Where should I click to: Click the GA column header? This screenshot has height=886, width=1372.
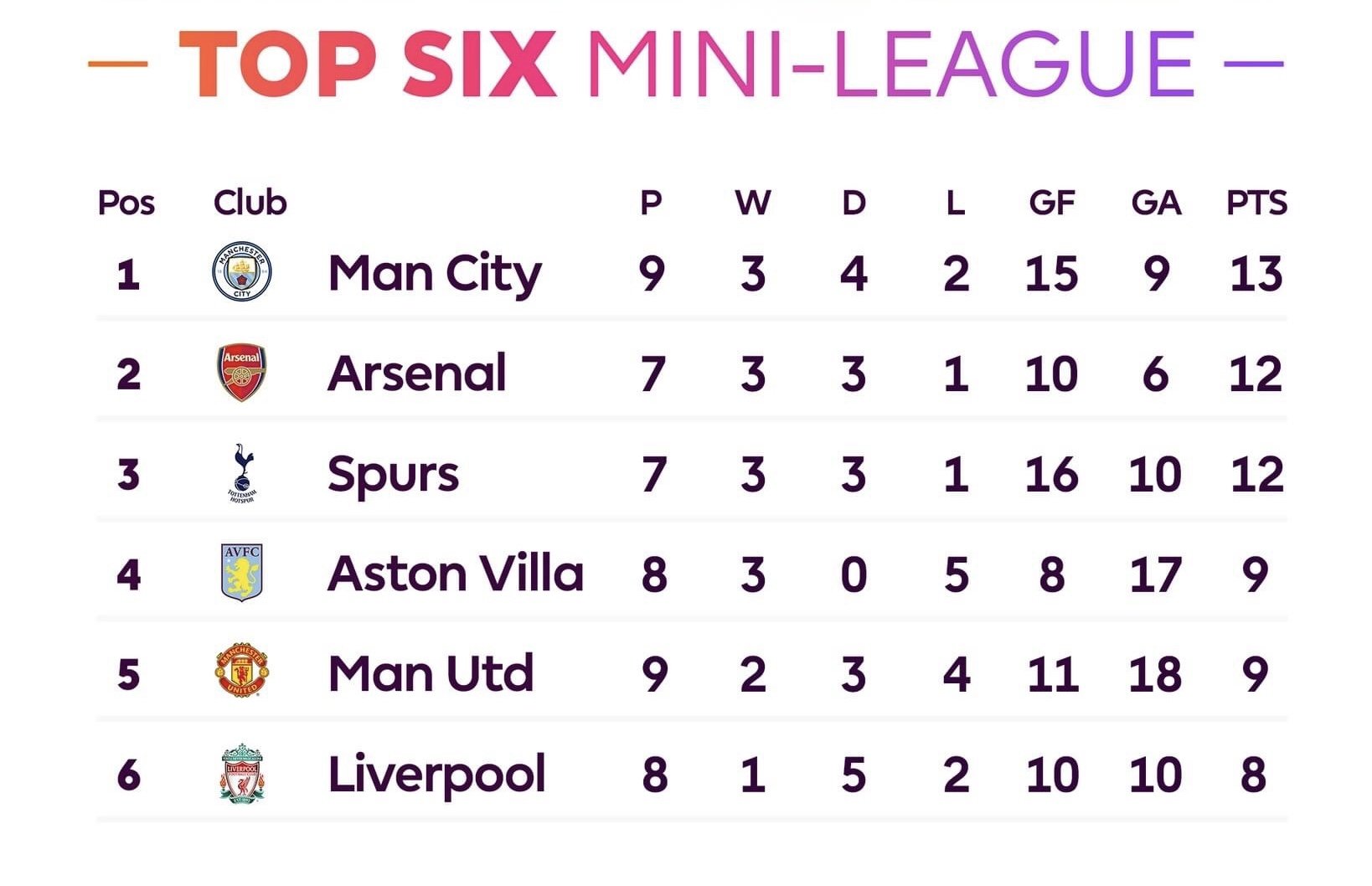[x=1156, y=203]
